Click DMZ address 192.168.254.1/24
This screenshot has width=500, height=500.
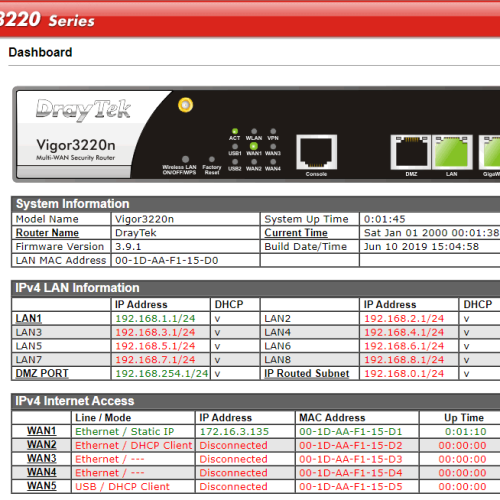tap(162, 373)
